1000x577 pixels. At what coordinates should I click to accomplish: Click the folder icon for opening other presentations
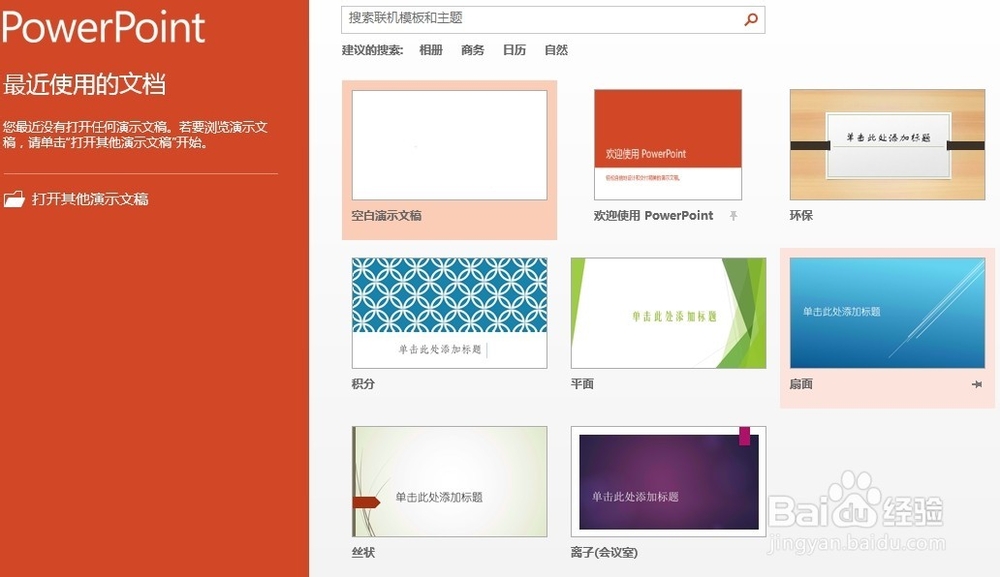tap(13, 199)
